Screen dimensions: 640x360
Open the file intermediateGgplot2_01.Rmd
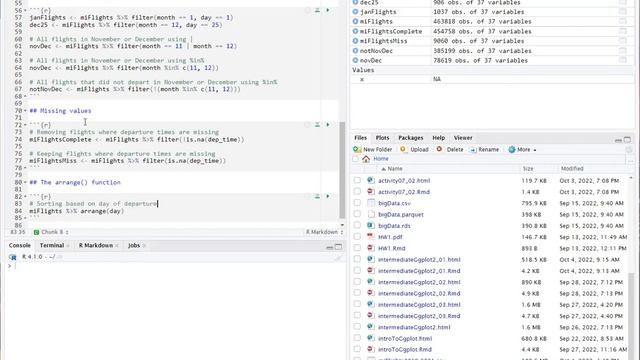point(419,271)
